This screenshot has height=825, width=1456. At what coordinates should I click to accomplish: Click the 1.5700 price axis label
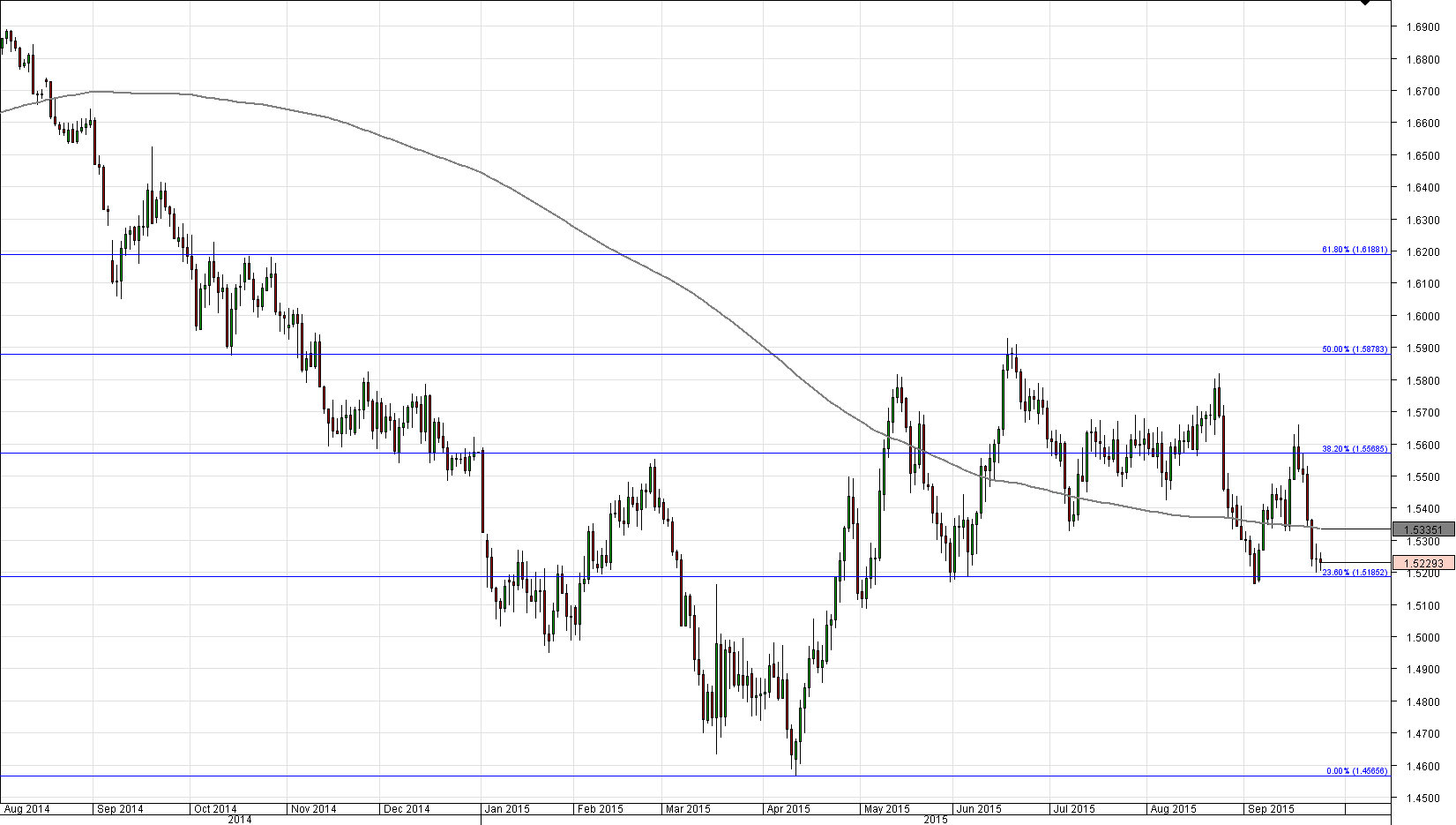1422,413
